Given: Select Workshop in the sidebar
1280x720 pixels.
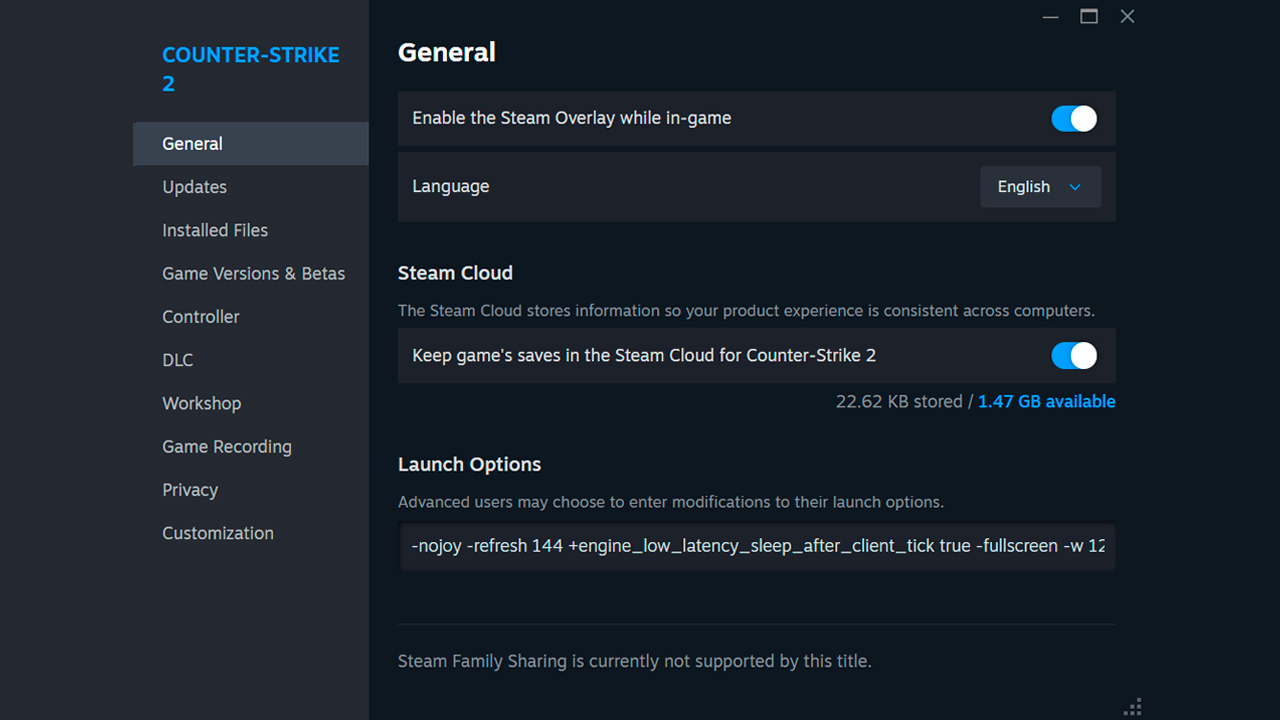Looking at the screenshot, I should (251, 403).
